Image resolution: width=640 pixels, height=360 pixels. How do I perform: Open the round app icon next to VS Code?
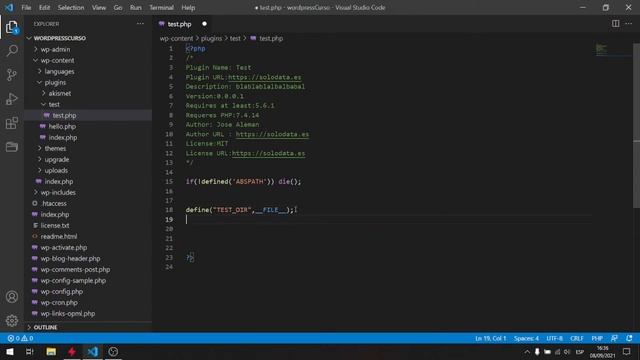click(113, 351)
